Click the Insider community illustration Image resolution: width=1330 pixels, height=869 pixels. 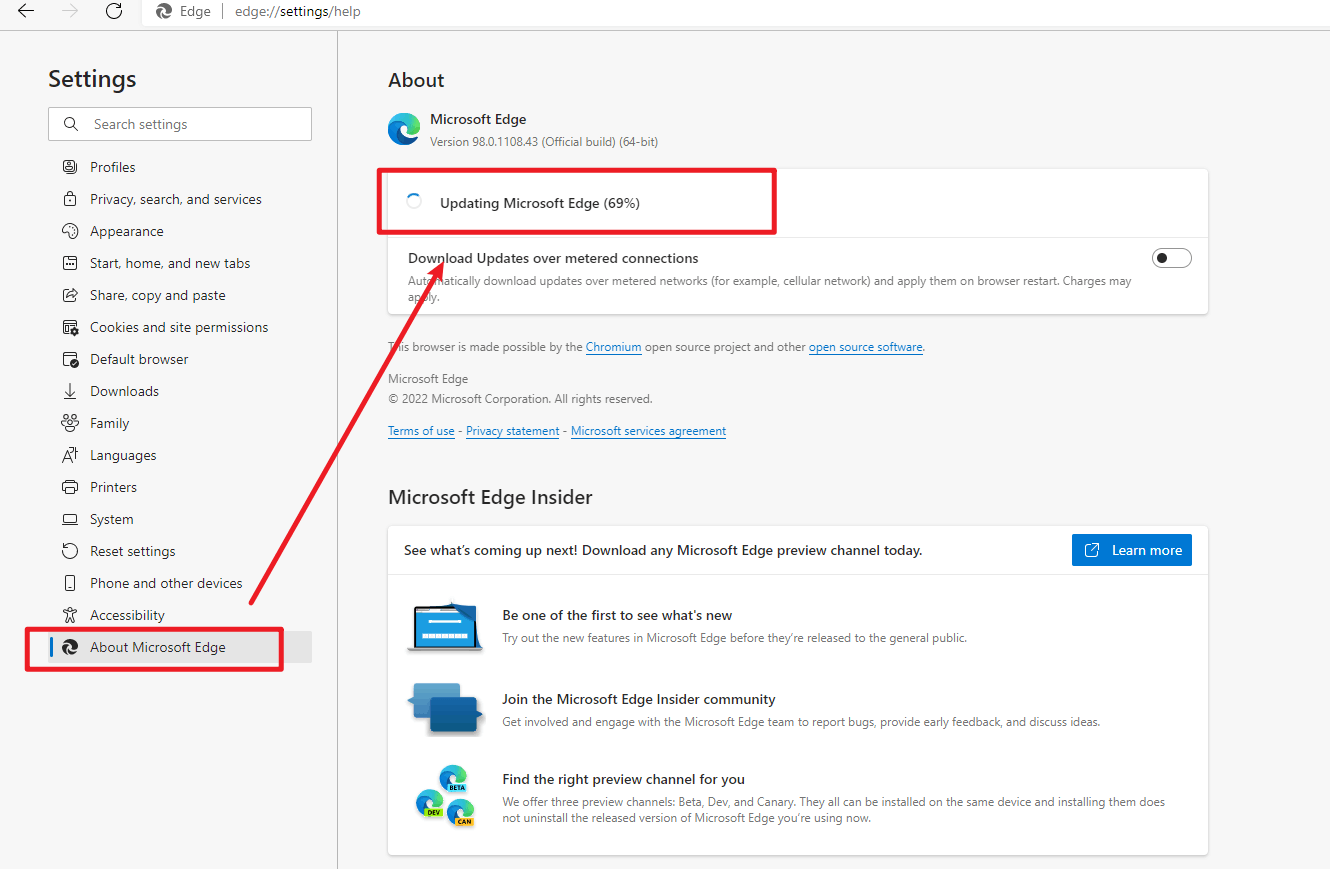point(445,709)
